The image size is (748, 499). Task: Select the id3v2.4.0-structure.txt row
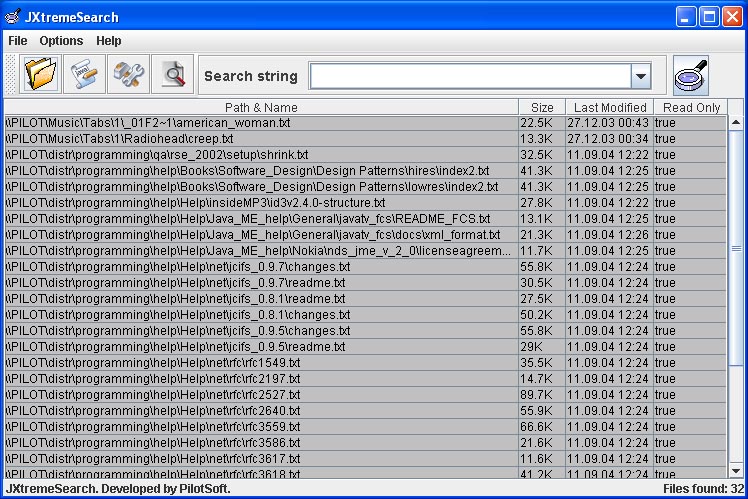[x=365, y=203]
